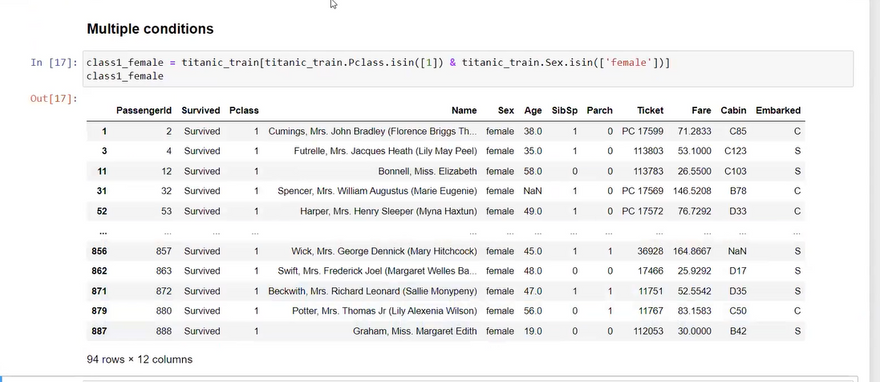880x382 pixels.
Task: Click the SibSp column header
Action: point(565,111)
